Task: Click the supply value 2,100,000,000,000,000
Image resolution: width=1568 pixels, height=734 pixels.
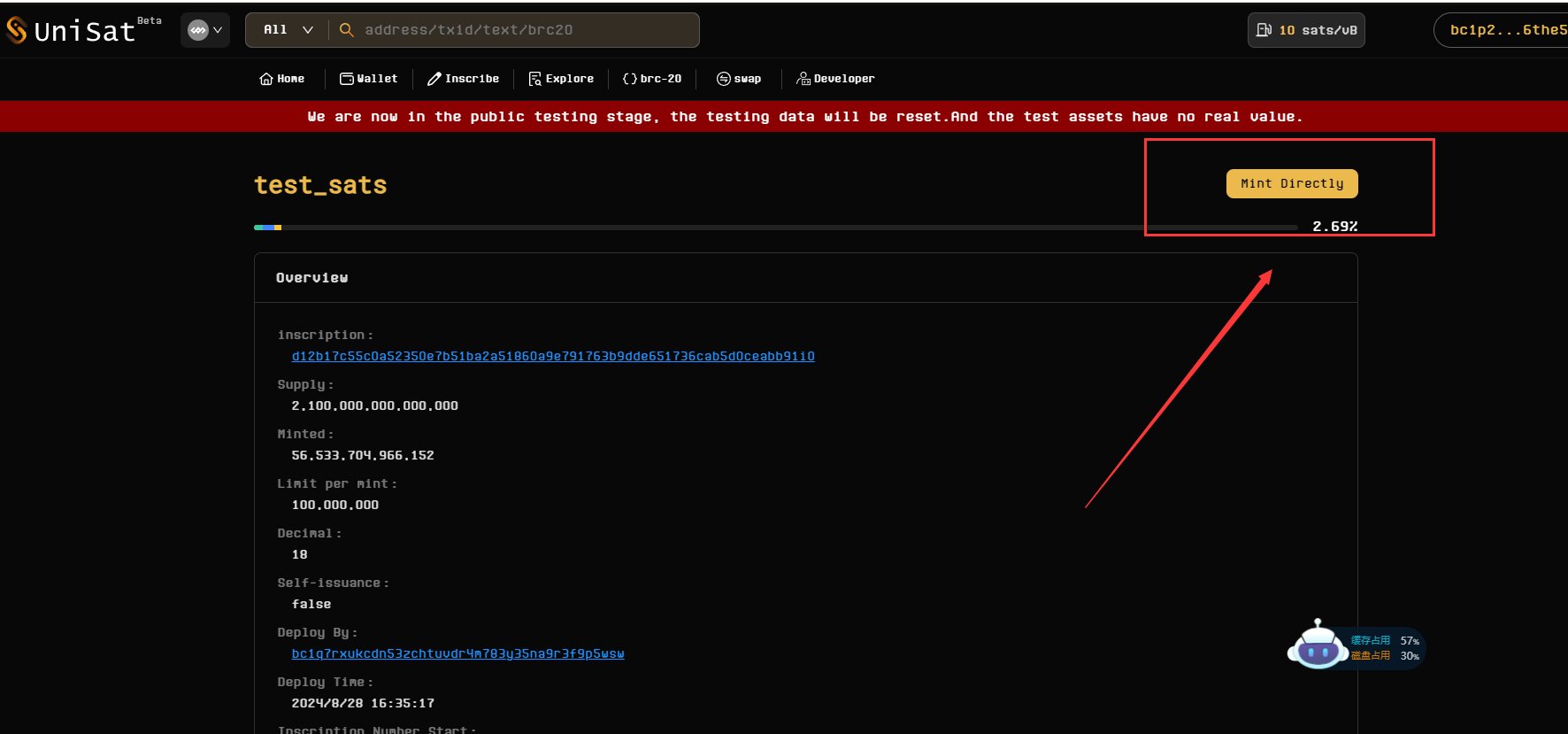Action: coord(375,406)
